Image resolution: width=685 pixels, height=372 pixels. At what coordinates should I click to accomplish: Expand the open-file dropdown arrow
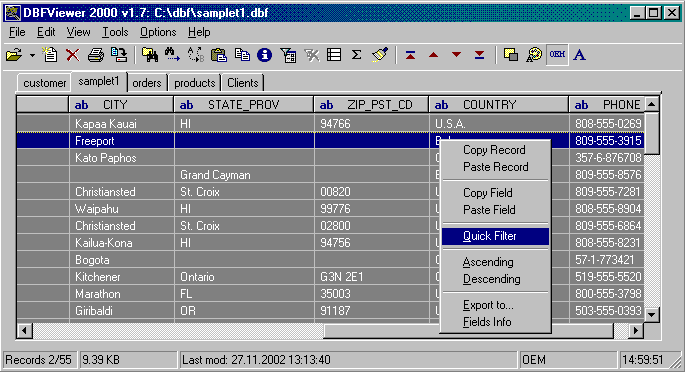[x=32, y=55]
